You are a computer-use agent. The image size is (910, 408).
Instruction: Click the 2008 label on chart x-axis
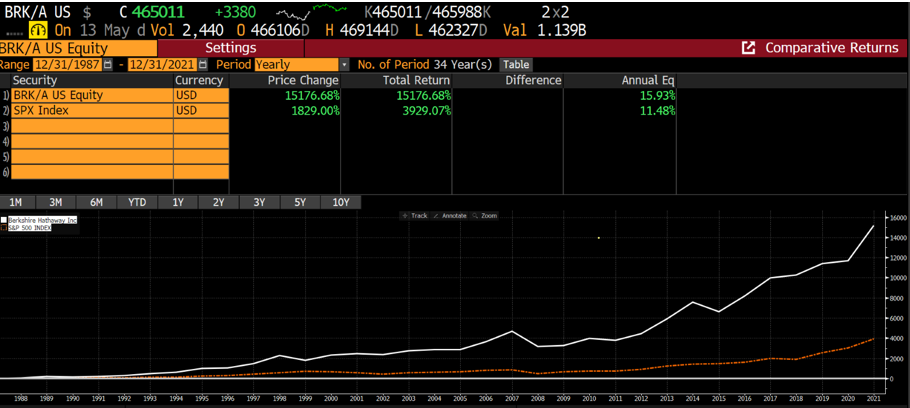[x=539, y=400]
